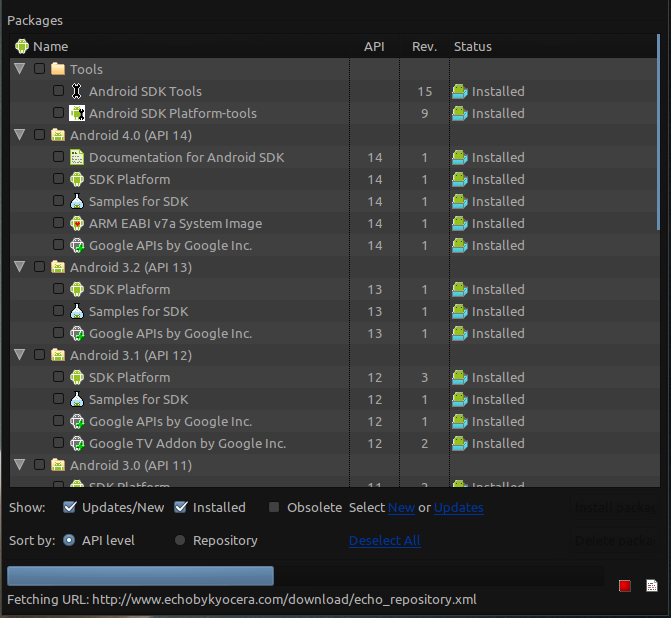Click the Name column header
This screenshot has height=618, width=671.
(x=180, y=46)
